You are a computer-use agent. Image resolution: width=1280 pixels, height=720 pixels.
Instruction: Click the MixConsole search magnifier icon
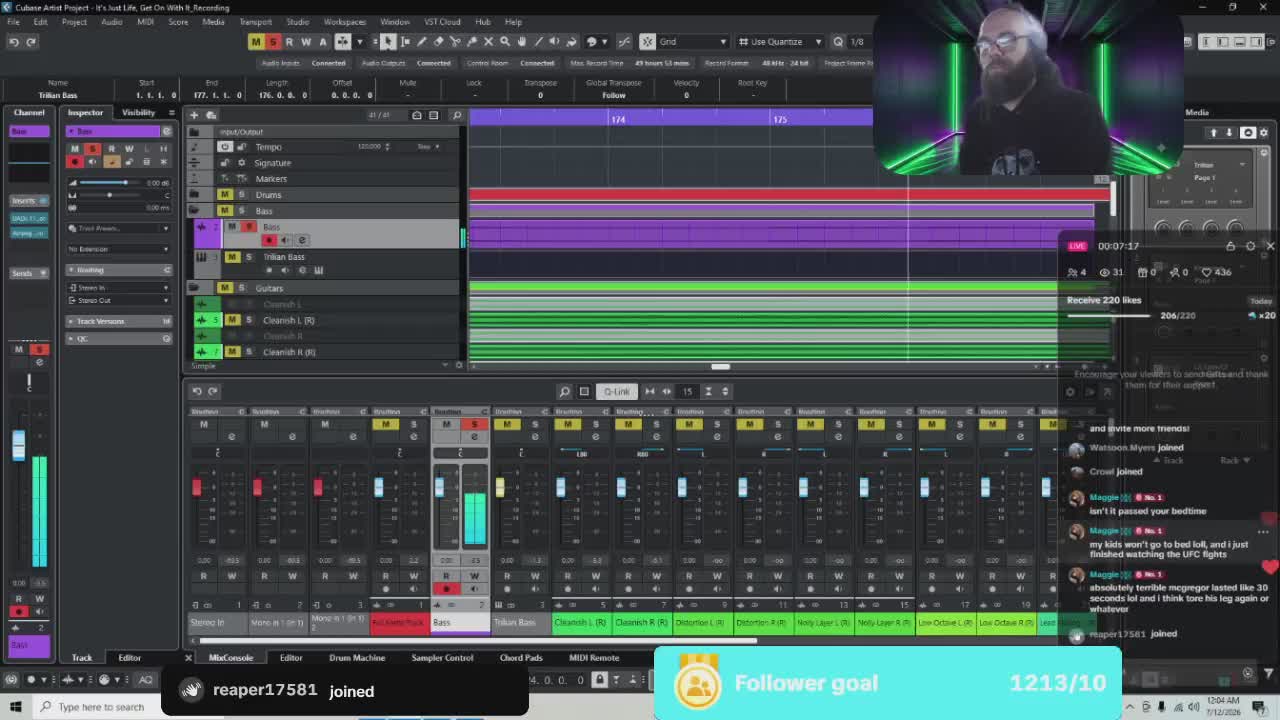[564, 391]
